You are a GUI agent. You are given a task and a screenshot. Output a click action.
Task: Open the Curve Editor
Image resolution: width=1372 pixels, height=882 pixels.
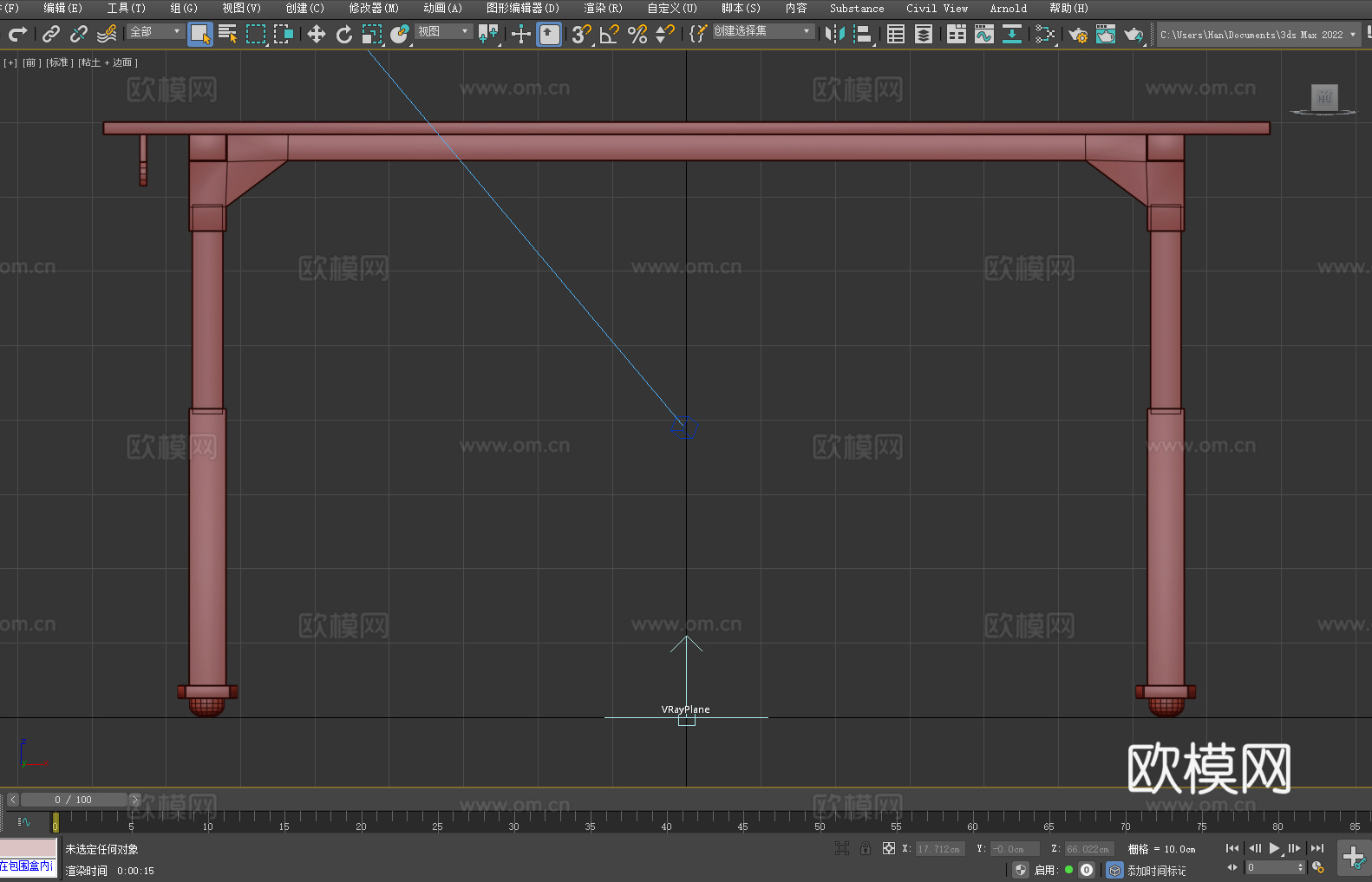pyautogui.click(x=984, y=34)
